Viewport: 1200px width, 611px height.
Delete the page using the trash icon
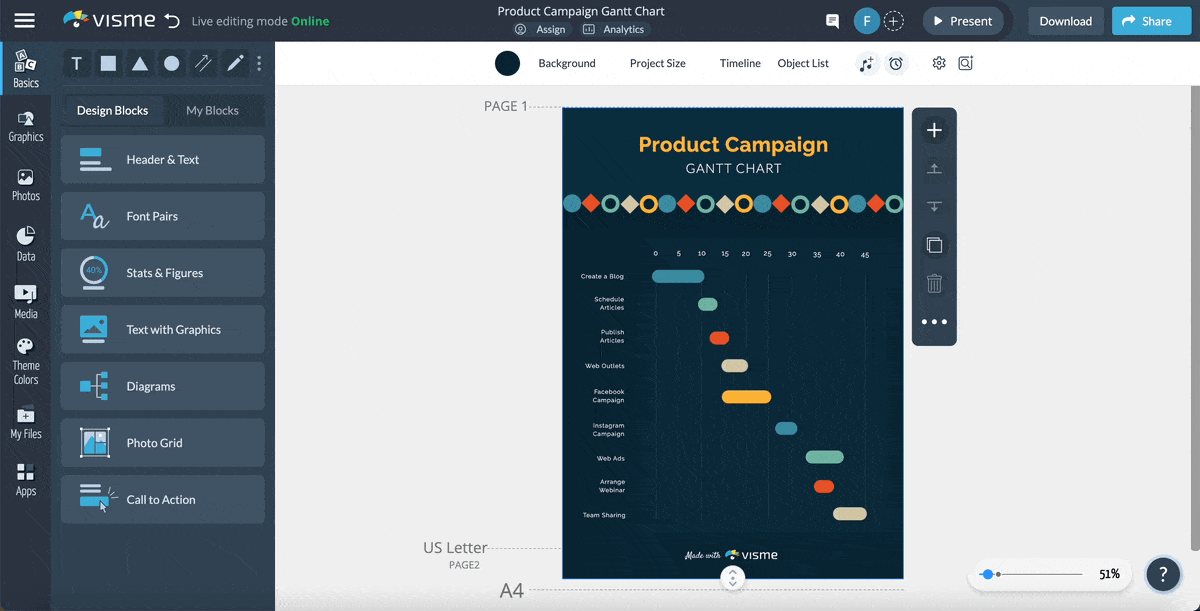pos(933,283)
